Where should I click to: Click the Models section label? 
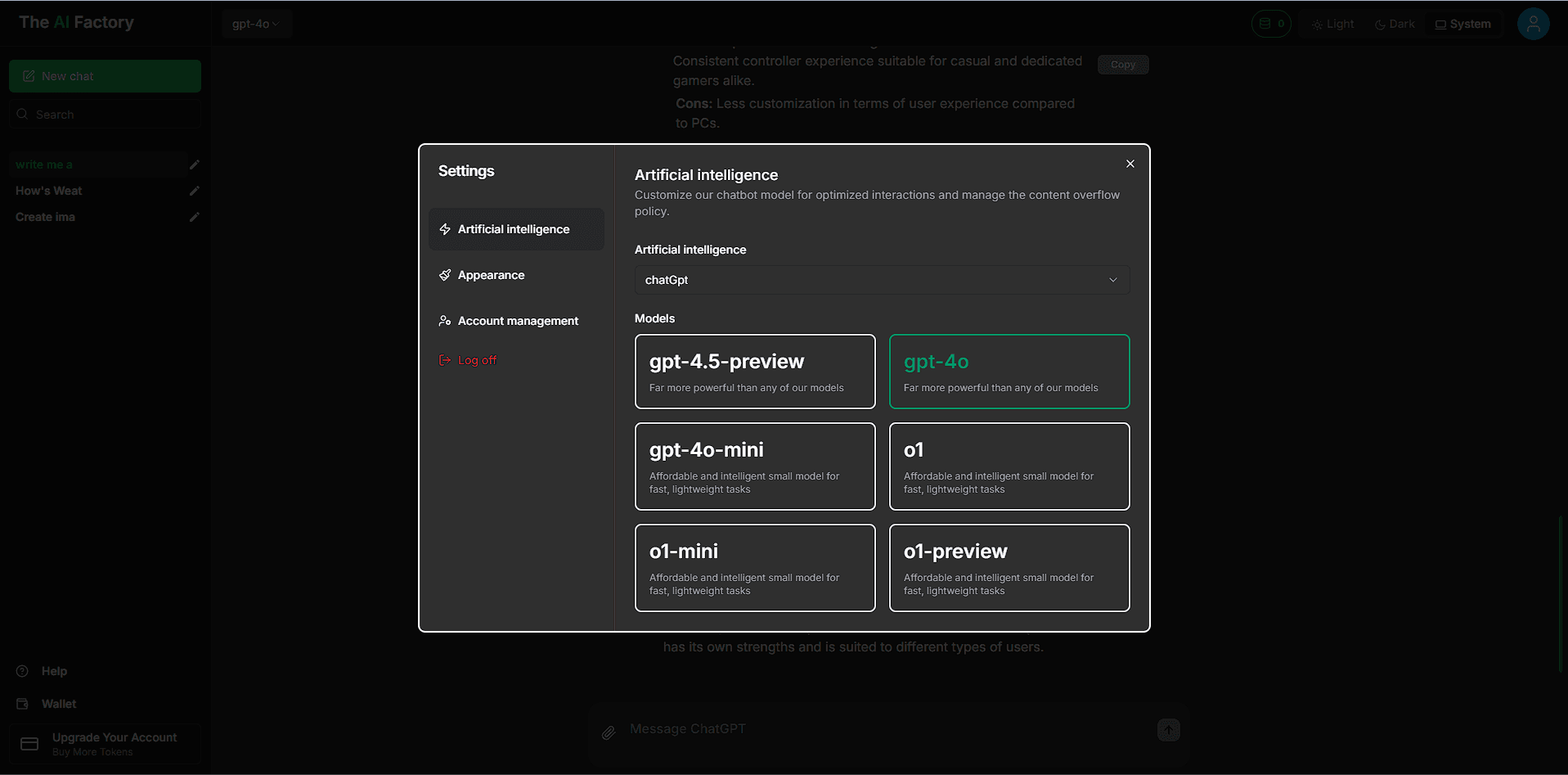(x=654, y=318)
